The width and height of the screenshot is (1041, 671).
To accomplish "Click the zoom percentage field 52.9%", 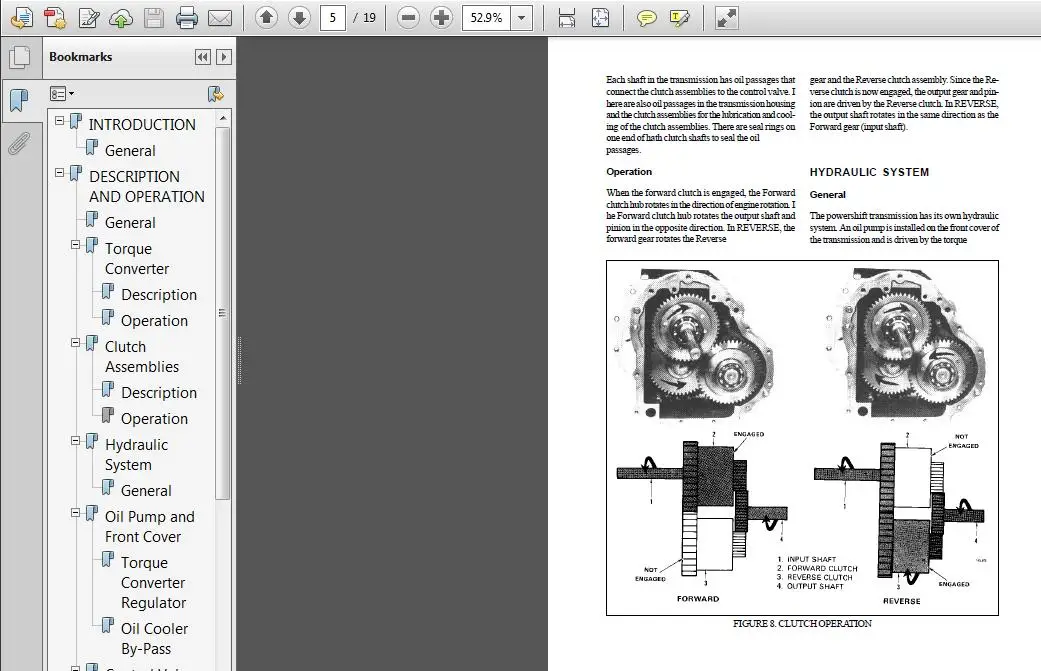I will click(x=487, y=18).
